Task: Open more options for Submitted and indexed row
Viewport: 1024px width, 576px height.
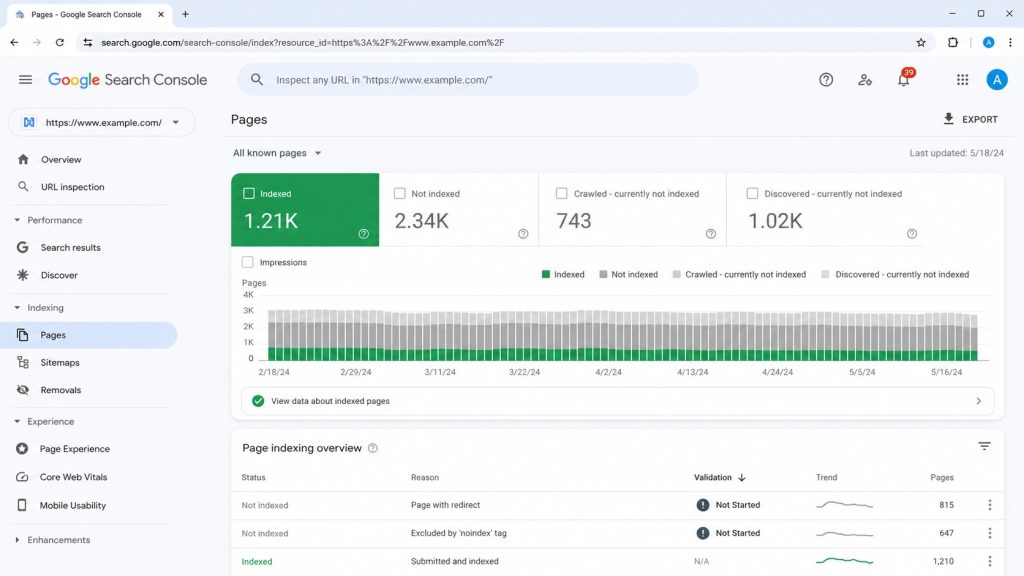Action: [x=990, y=561]
